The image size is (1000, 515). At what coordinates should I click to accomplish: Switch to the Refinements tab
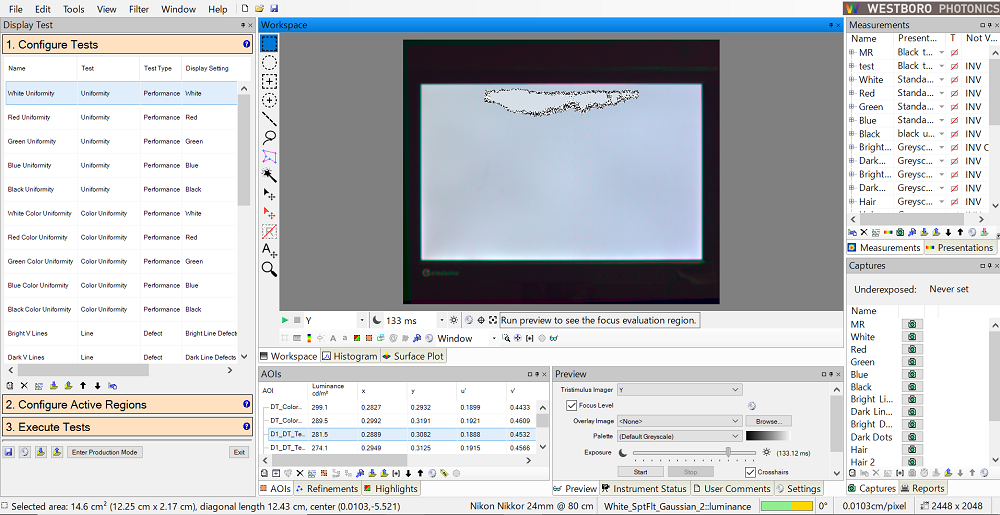[327, 488]
